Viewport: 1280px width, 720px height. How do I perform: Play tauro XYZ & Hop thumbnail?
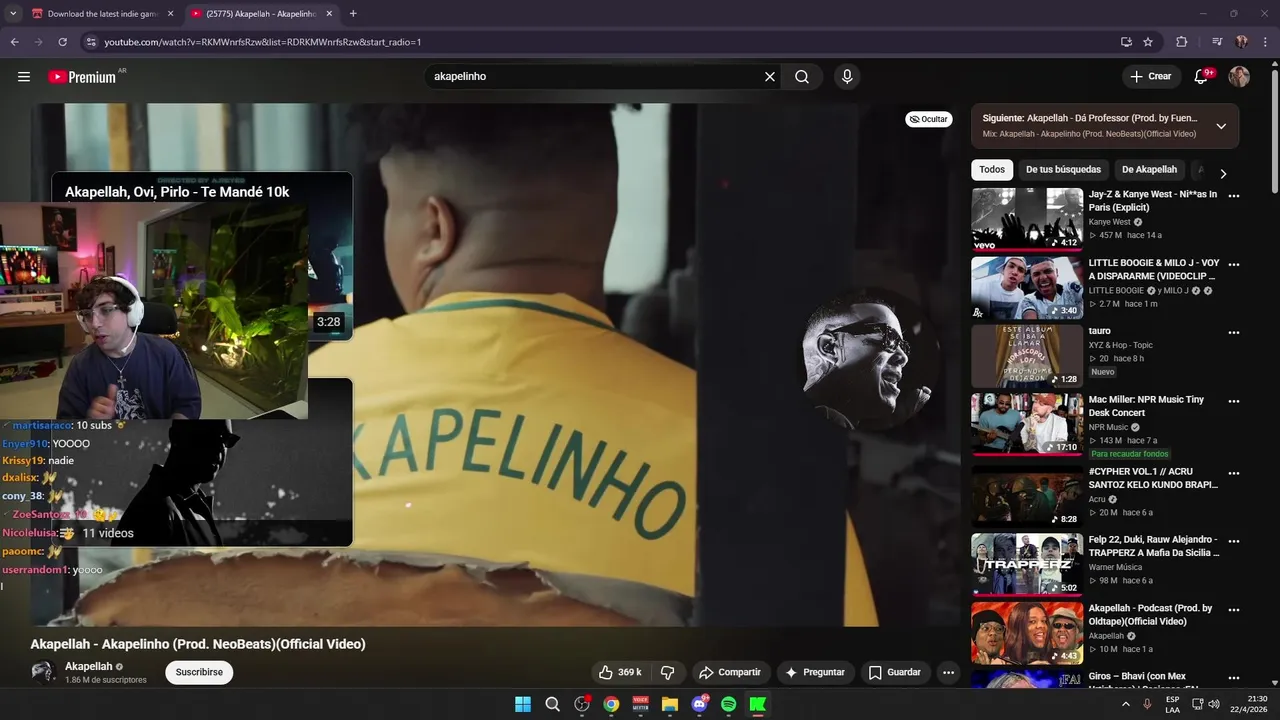click(1027, 356)
